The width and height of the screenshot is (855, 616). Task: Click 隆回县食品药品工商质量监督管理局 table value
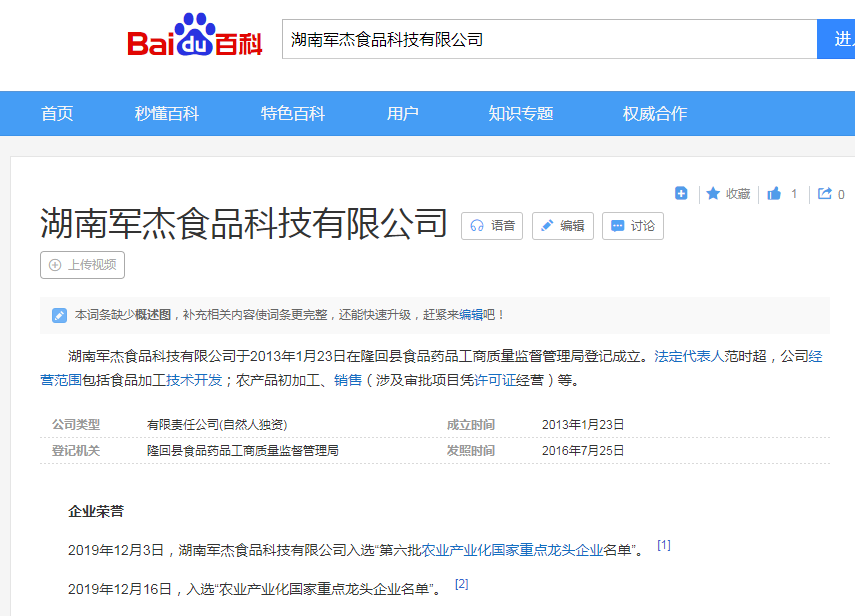[x=243, y=451]
